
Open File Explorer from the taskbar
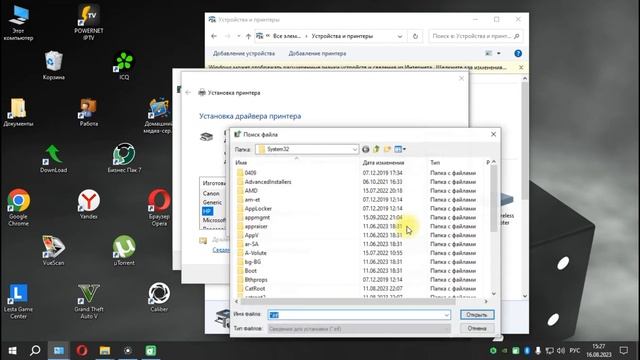coord(105,351)
